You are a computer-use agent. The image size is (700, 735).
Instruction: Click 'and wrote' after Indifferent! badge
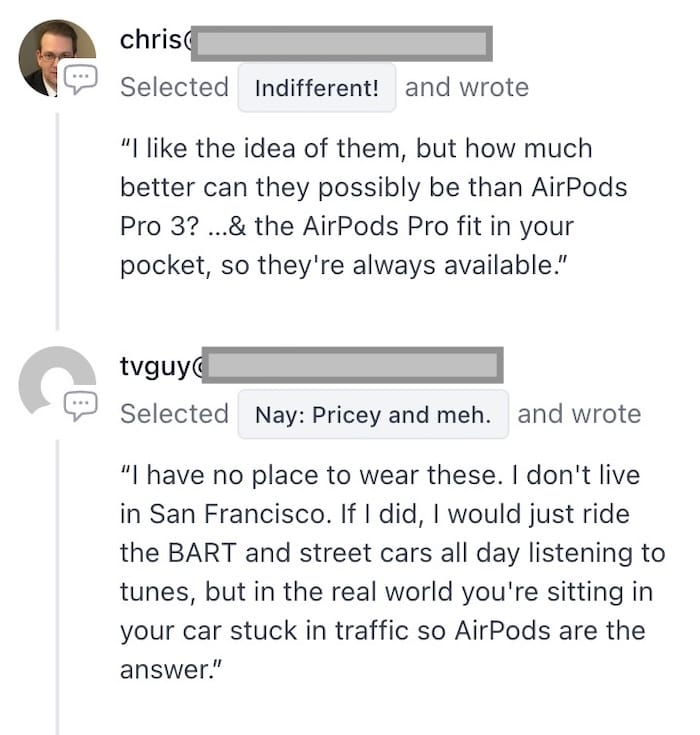[x=467, y=87]
